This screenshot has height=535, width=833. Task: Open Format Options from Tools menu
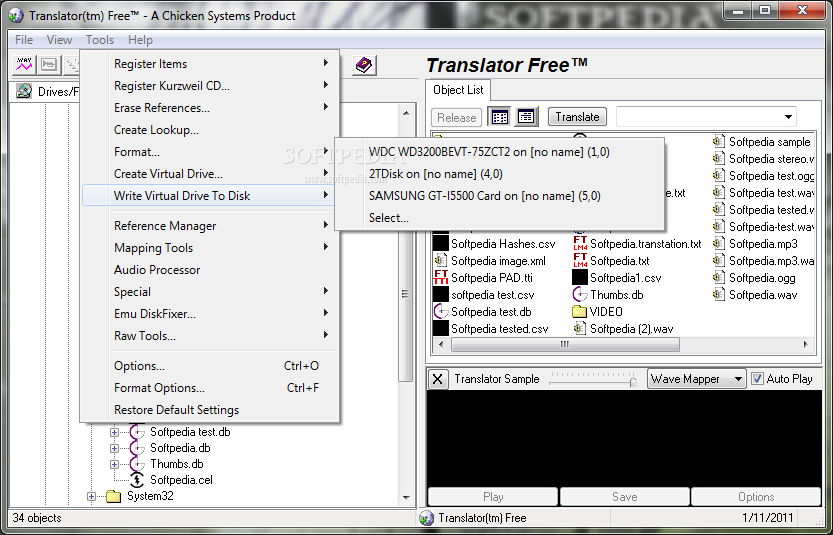tap(210, 388)
